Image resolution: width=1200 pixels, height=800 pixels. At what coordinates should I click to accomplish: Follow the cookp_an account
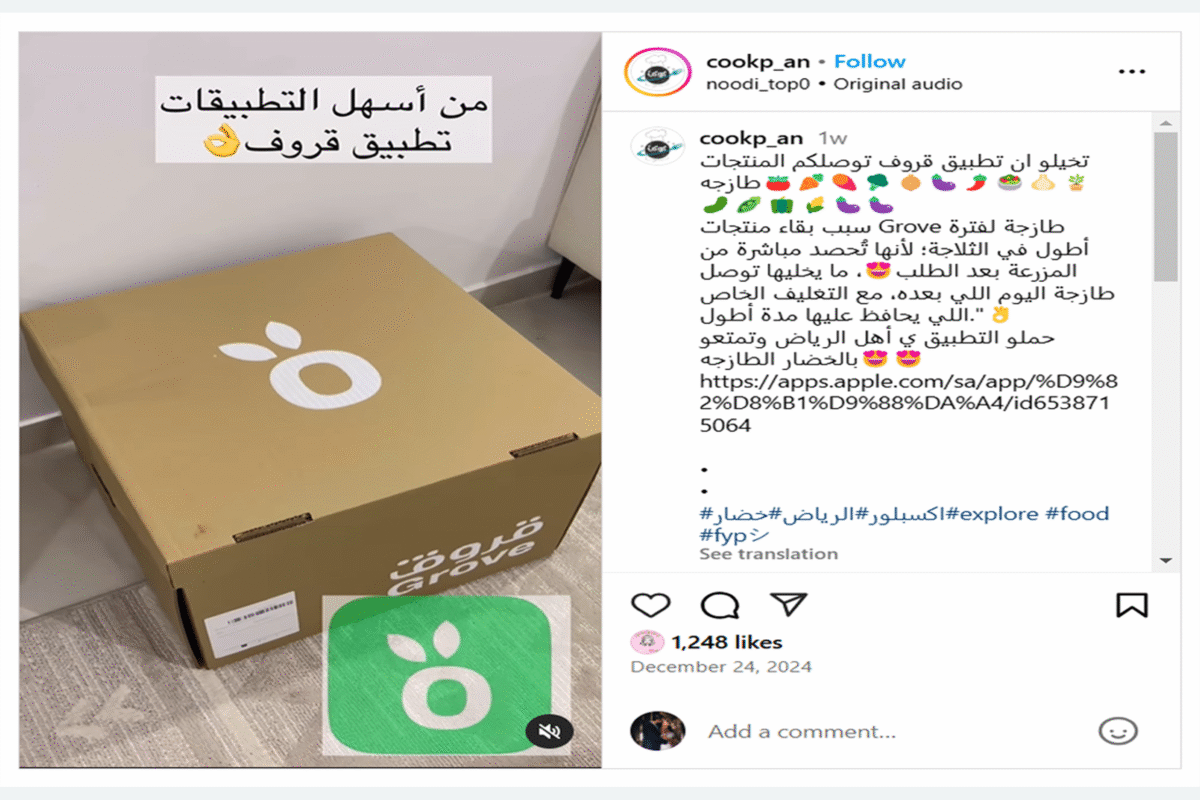(x=870, y=61)
